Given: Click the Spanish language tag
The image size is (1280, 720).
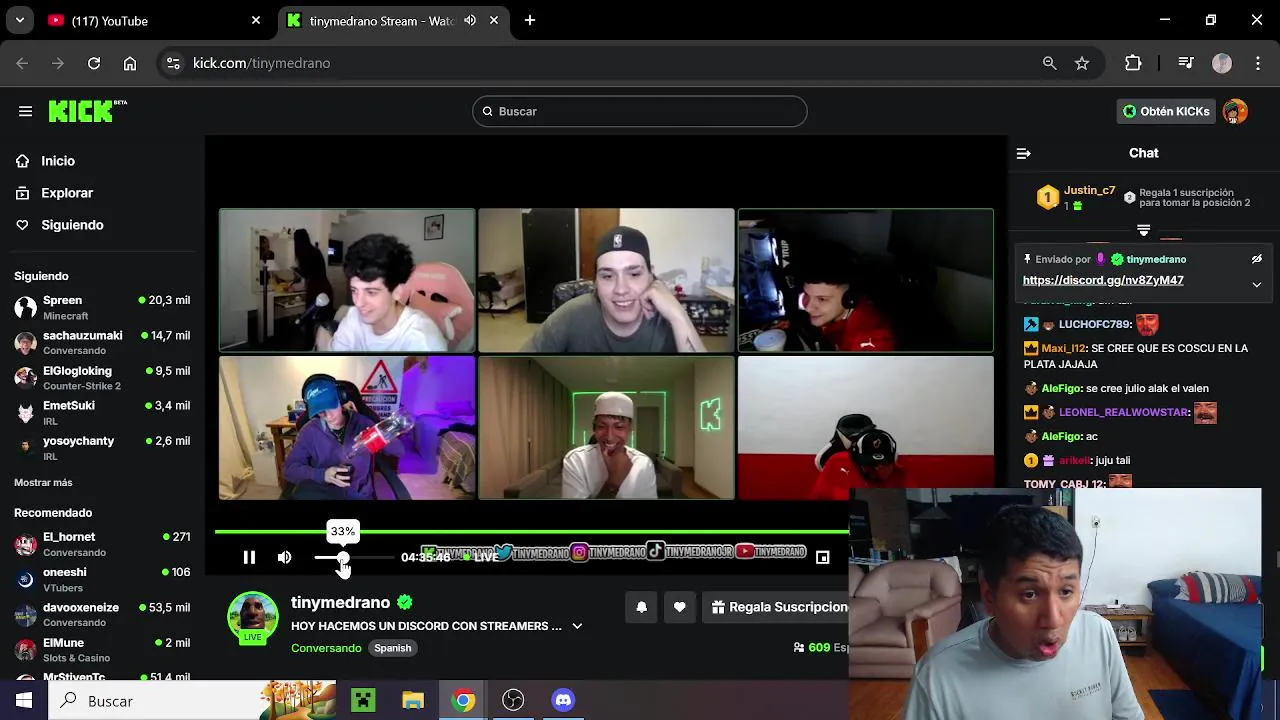Looking at the screenshot, I should coord(393,648).
